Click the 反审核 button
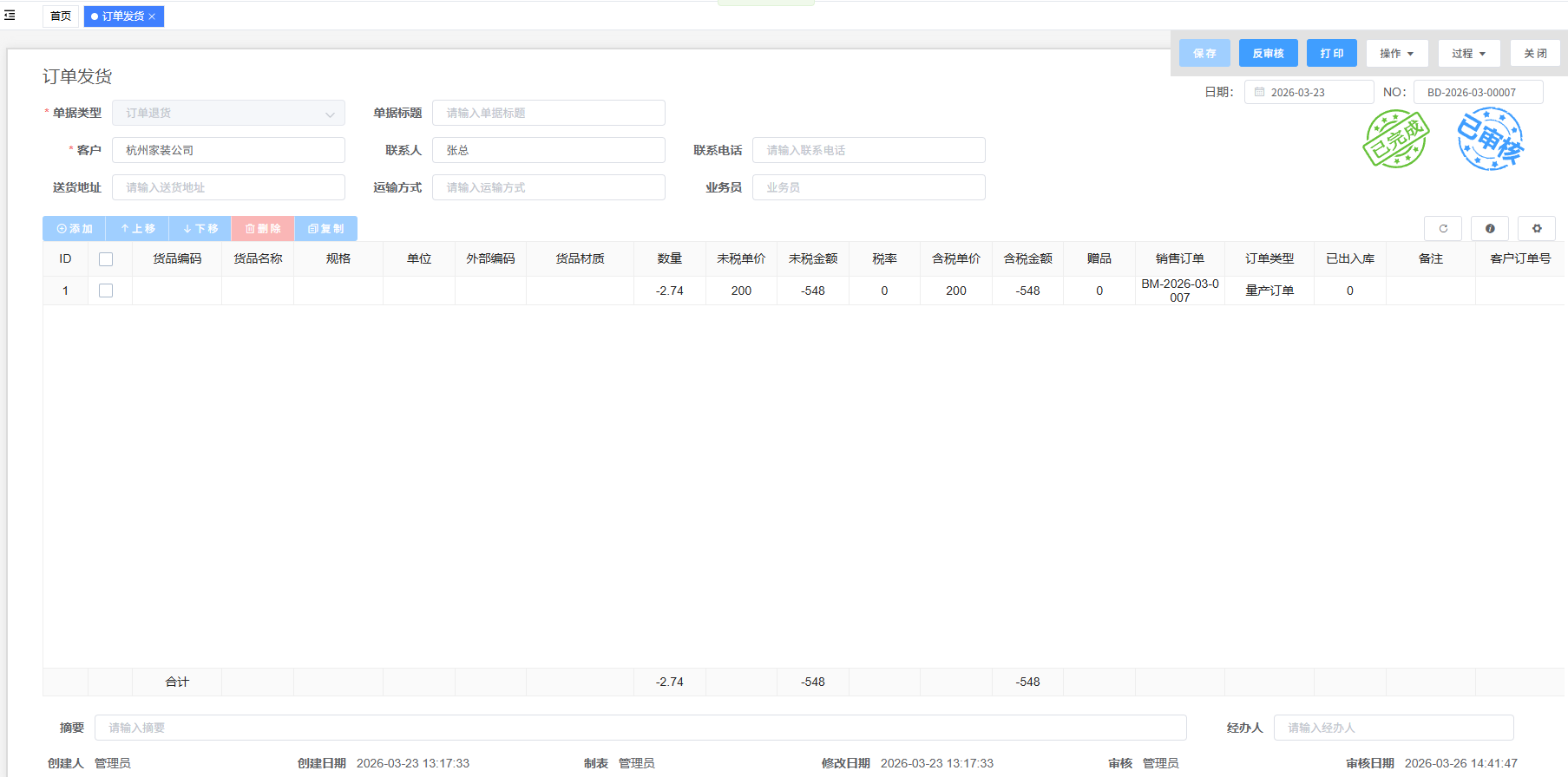Image resolution: width=1568 pixels, height=777 pixels. coord(1267,54)
